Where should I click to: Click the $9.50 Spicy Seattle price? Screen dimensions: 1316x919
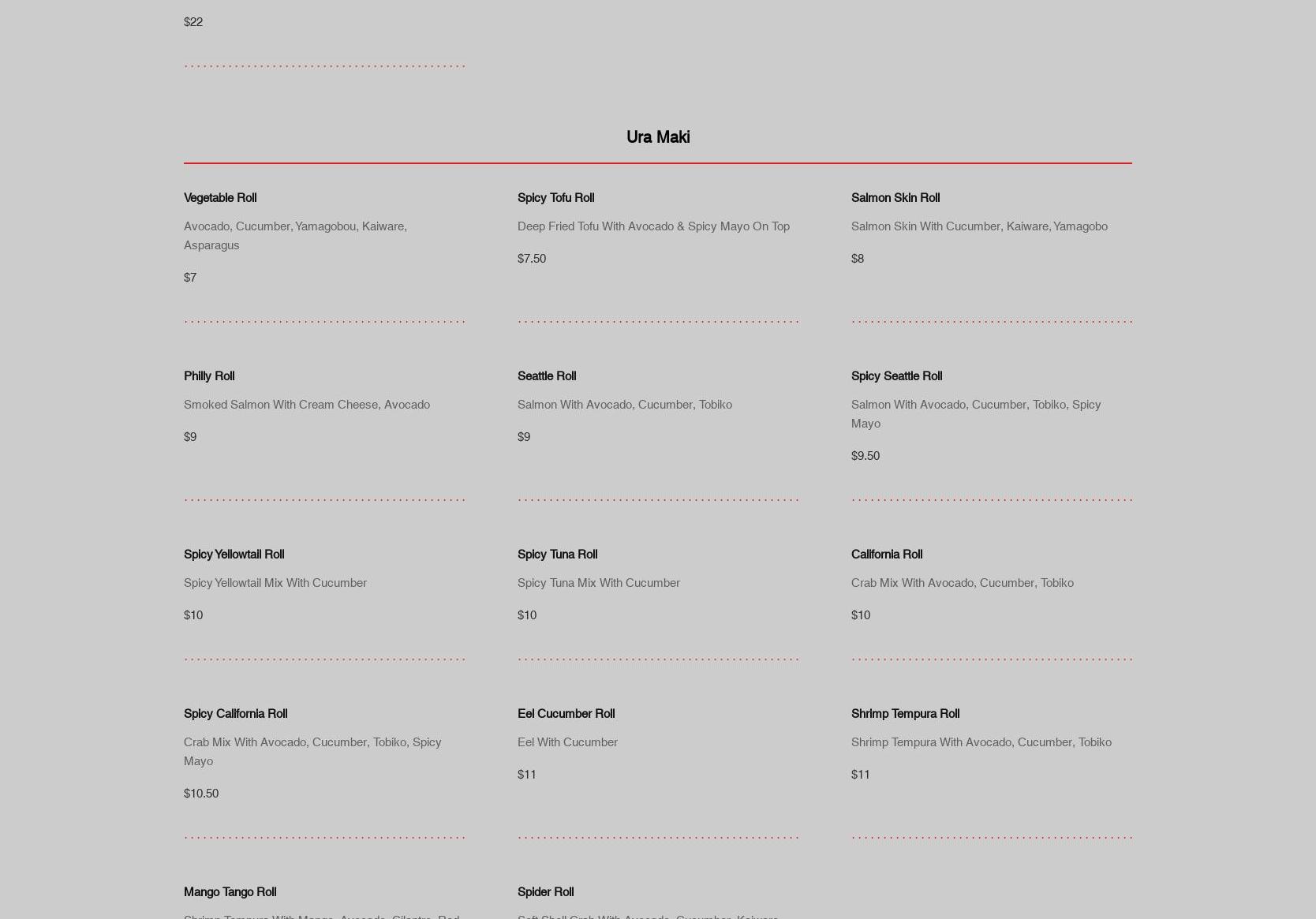(865, 456)
